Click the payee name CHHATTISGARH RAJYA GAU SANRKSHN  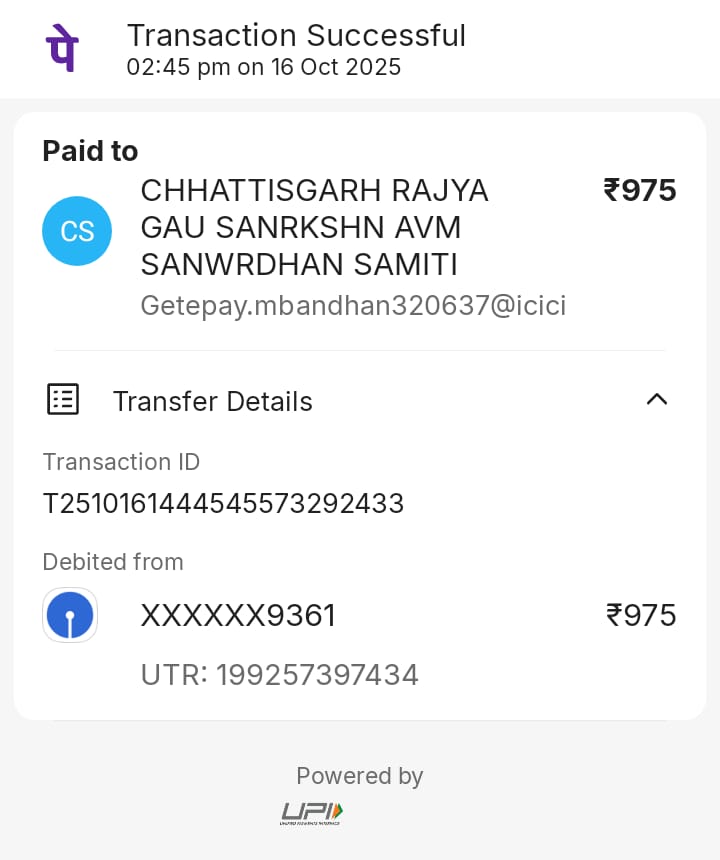coord(314,227)
